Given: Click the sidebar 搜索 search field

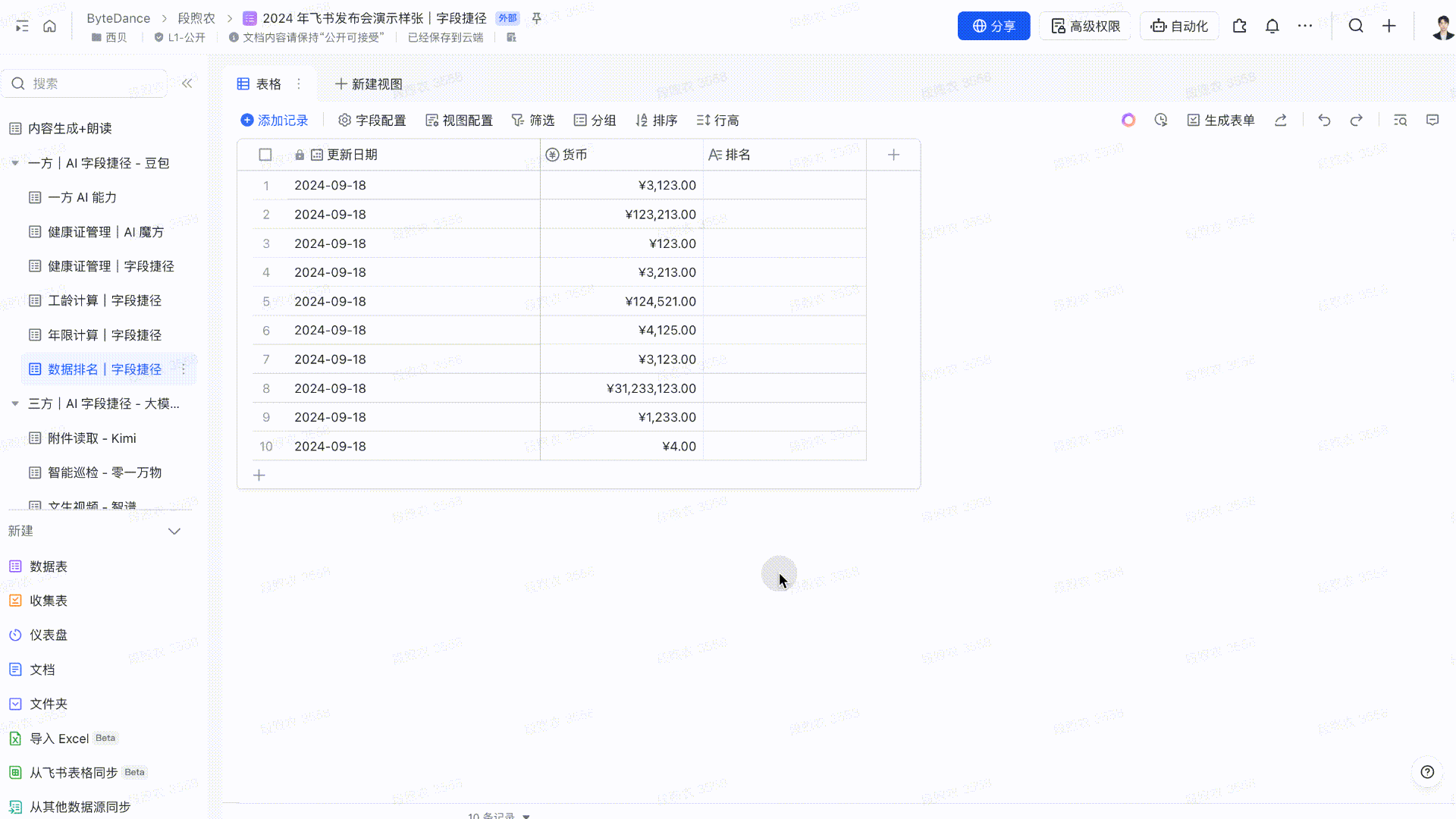Looking at the screenshot, I should tap(85, 83).
